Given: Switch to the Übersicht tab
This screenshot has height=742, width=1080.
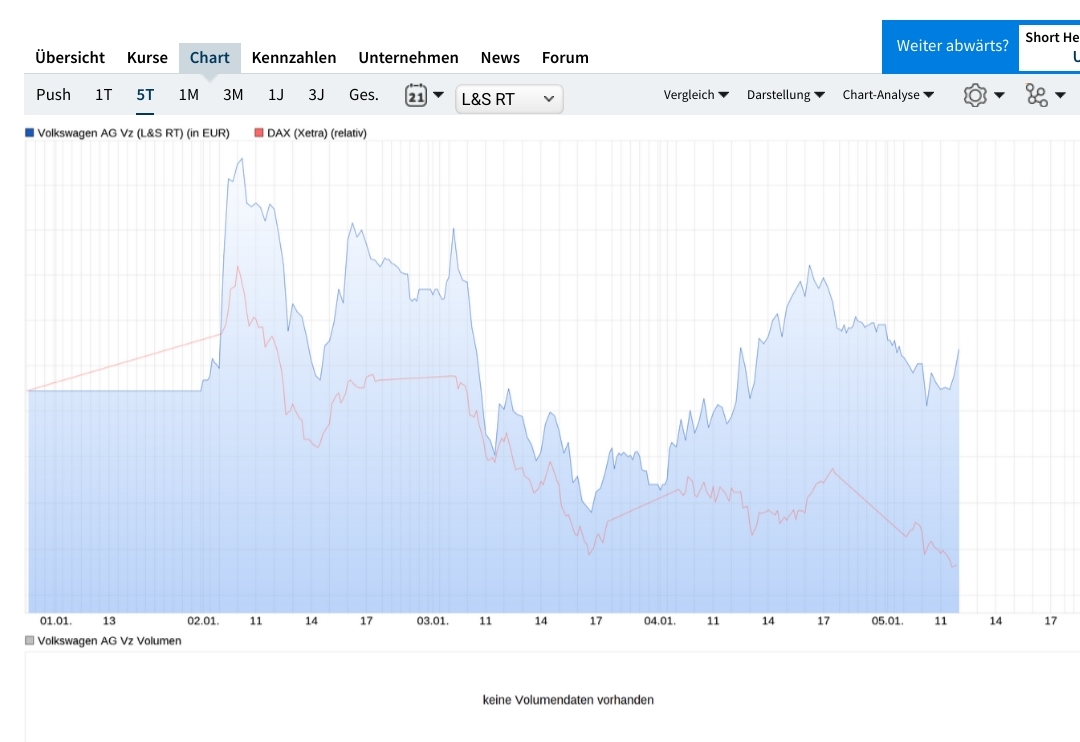Looking at the screenshot, I should pyautogui.click(x=70, y=58).
